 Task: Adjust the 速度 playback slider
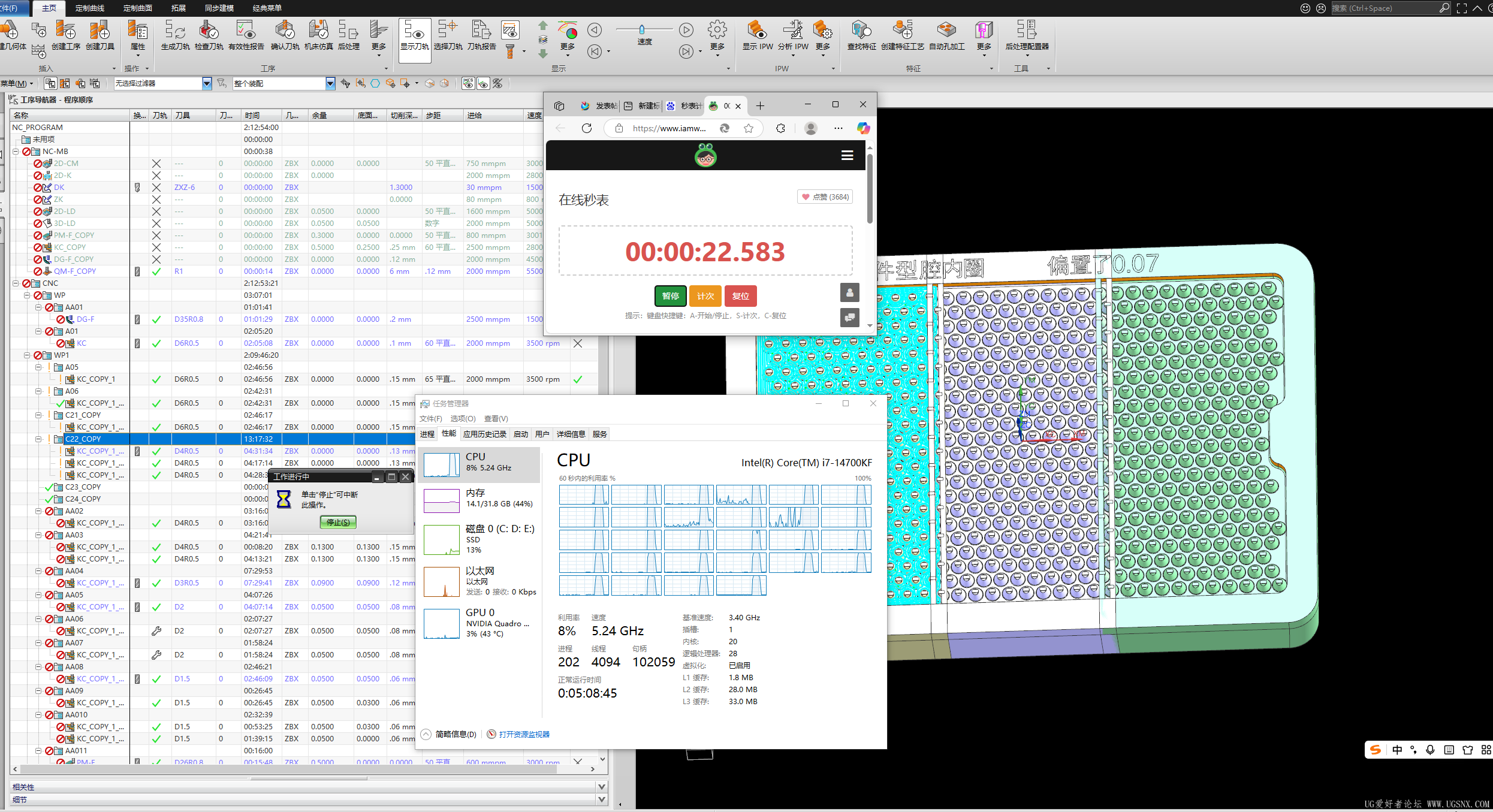(x=642, y=29)
